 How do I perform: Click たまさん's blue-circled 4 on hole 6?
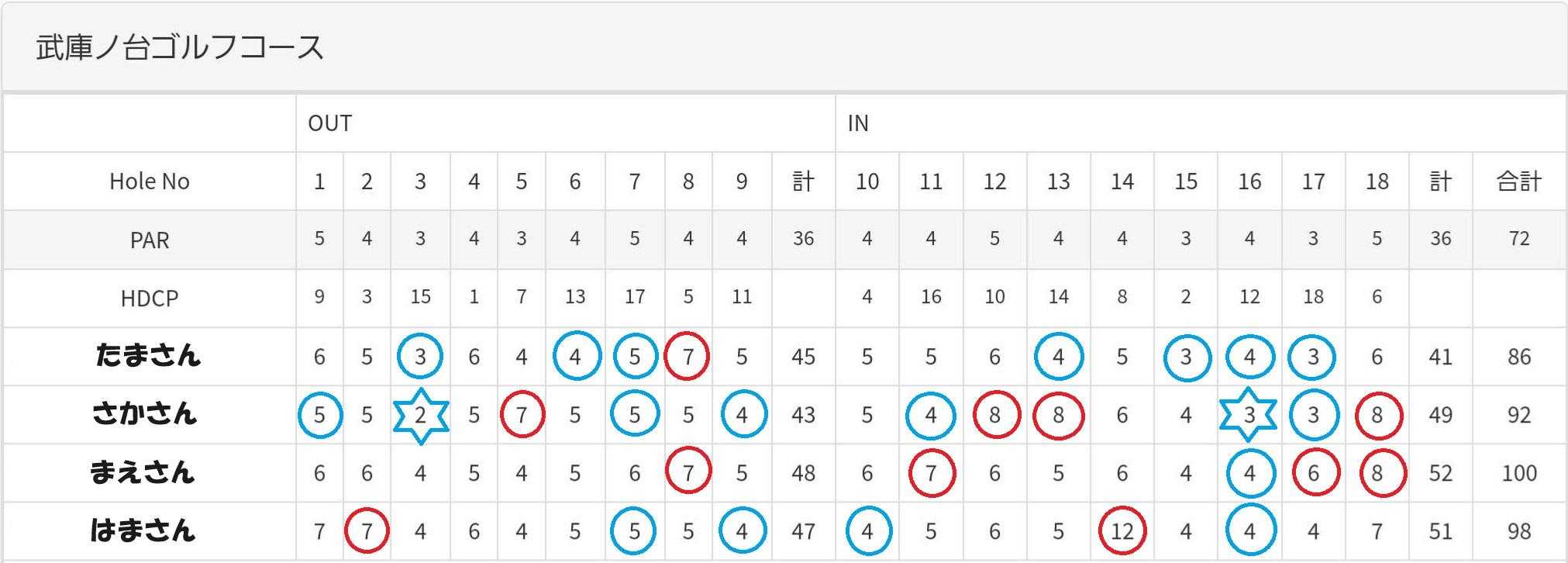(575, 357)
